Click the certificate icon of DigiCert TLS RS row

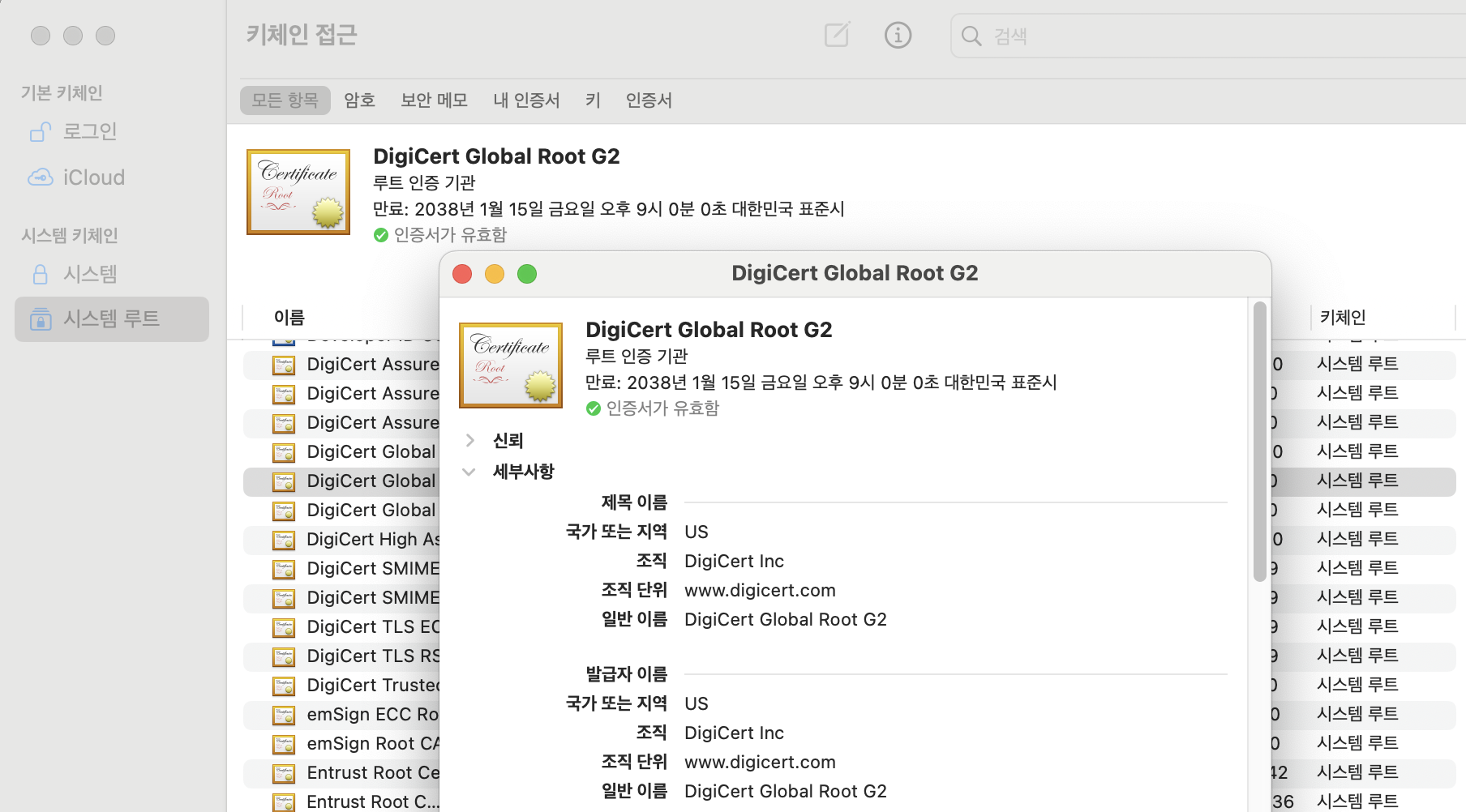[284, 656]
